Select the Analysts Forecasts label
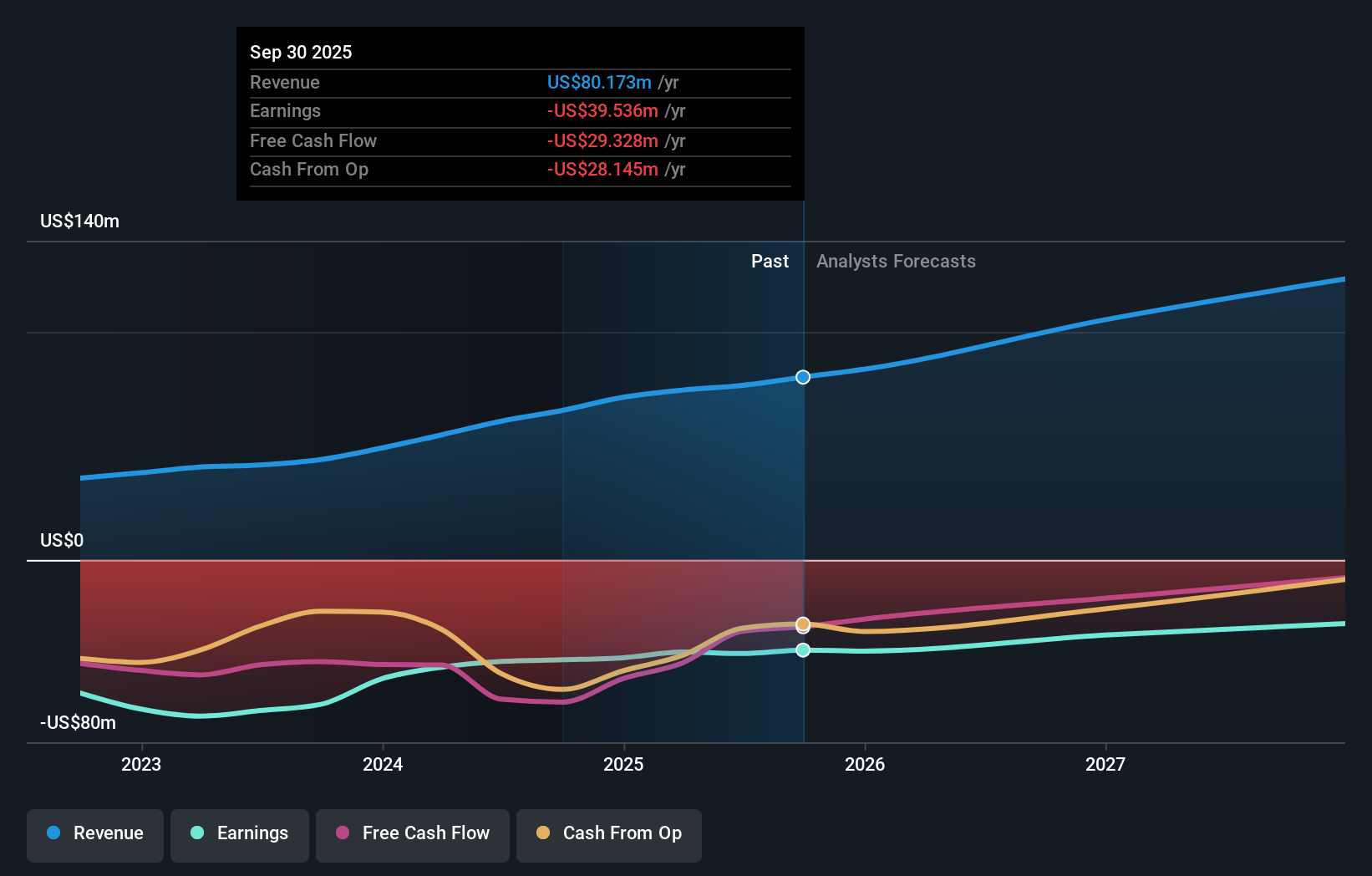Viewport: 1372px width, 876px height. (896, 261)
